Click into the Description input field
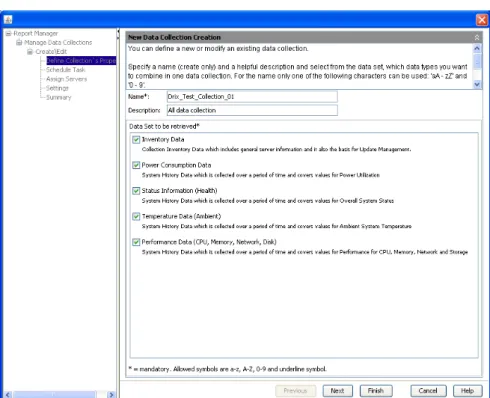 coord(252,110)
